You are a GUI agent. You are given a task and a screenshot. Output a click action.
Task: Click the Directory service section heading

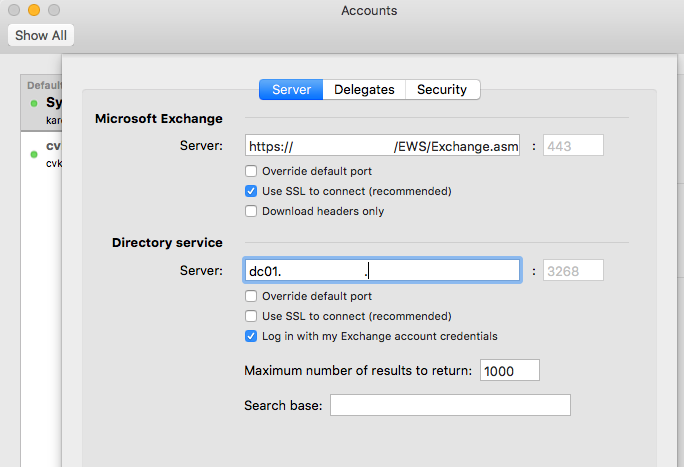[x=167, y=242]
